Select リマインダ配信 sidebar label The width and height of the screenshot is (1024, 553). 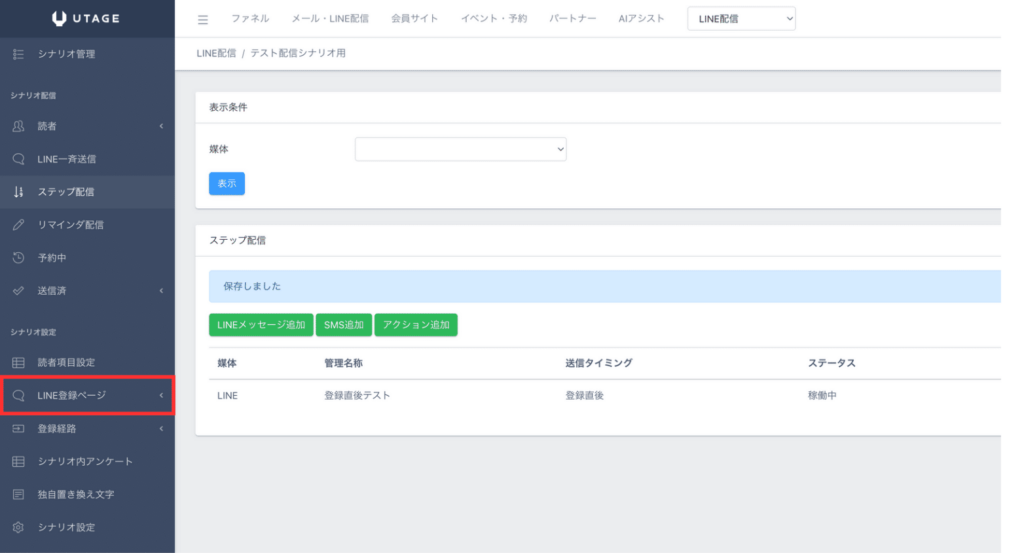coord(71,225)
